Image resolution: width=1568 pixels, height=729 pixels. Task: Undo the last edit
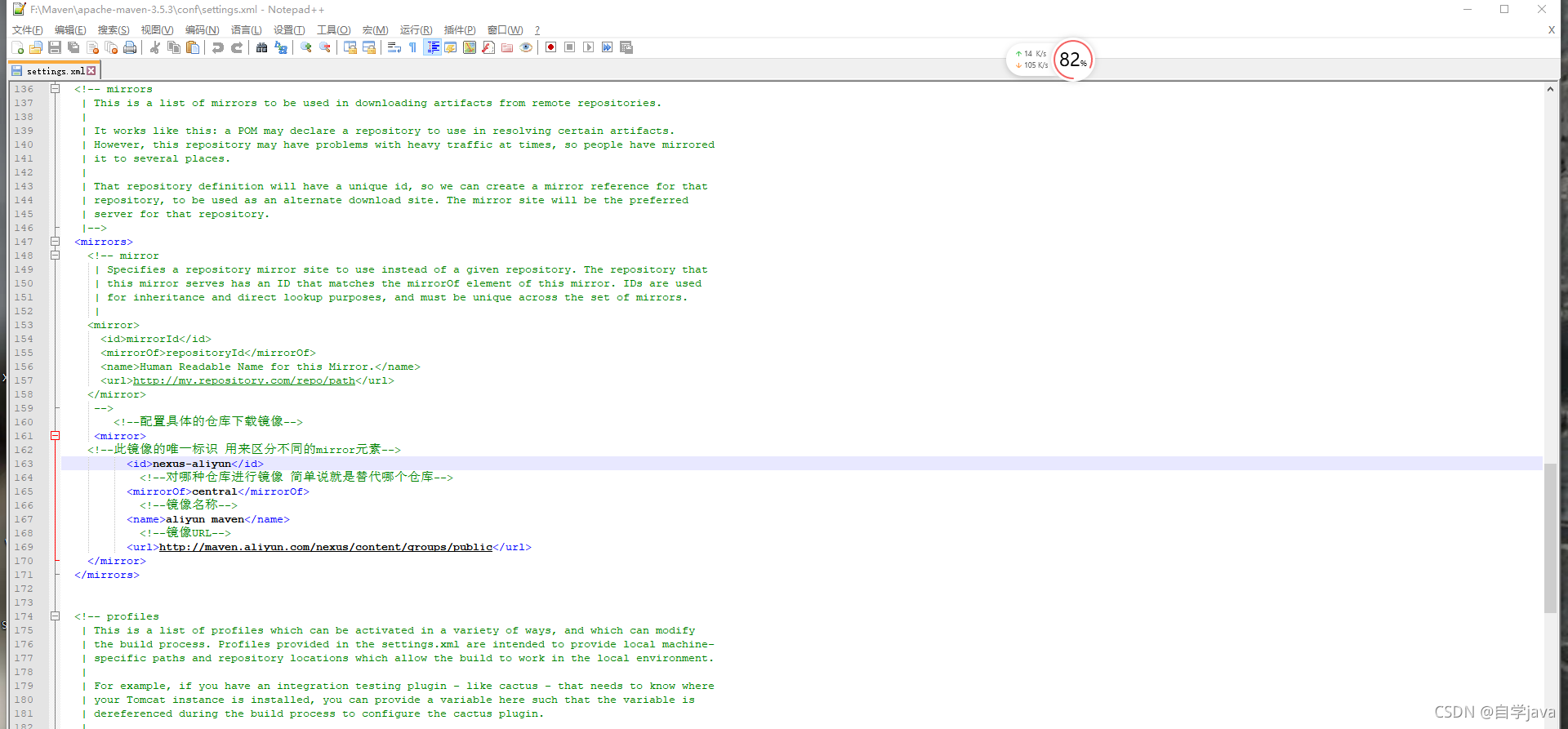click(x=217, y=47)
